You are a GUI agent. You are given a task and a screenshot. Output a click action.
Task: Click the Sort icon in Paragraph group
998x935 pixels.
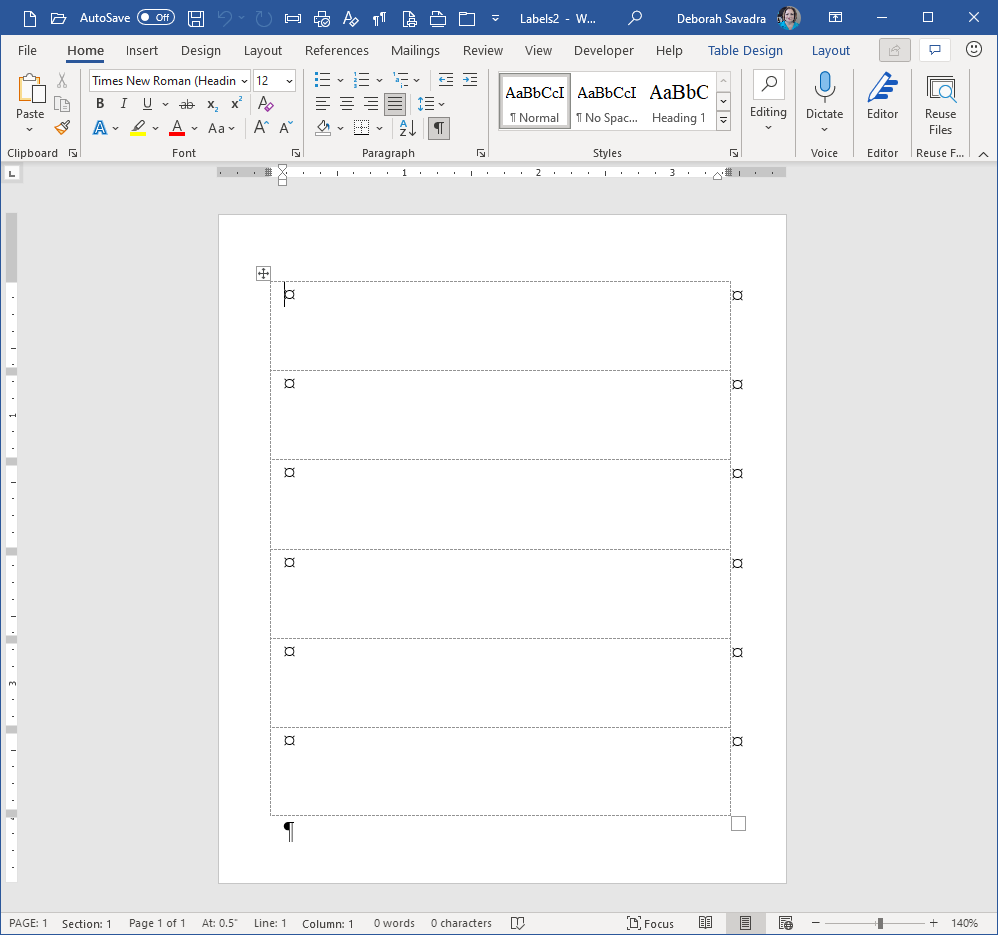[x=407, y=128]
